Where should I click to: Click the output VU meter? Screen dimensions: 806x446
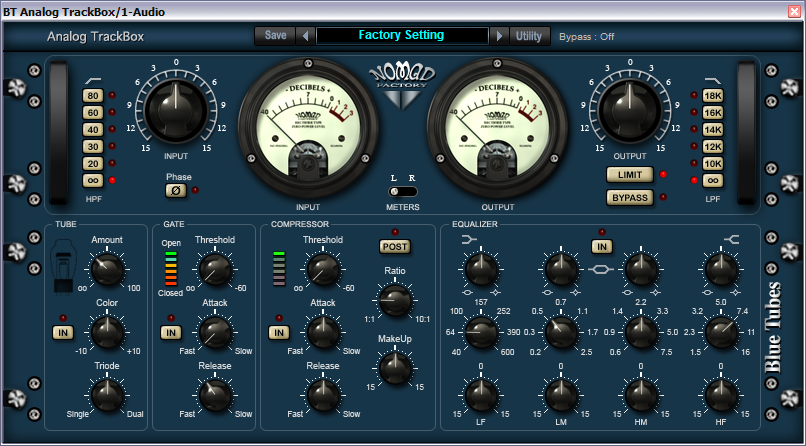click(498, 128)
